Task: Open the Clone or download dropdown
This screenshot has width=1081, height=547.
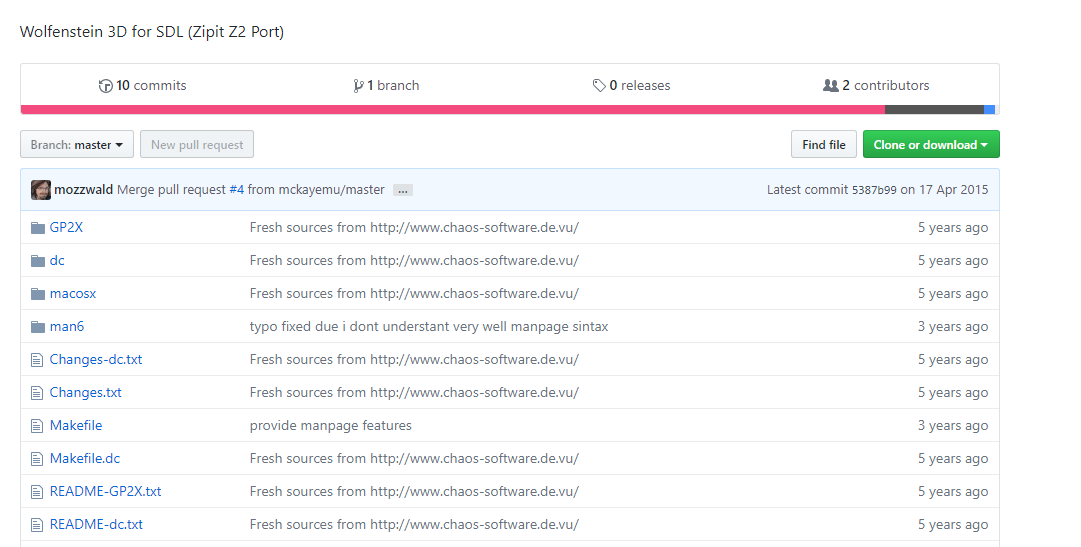Action: point(931,144)
